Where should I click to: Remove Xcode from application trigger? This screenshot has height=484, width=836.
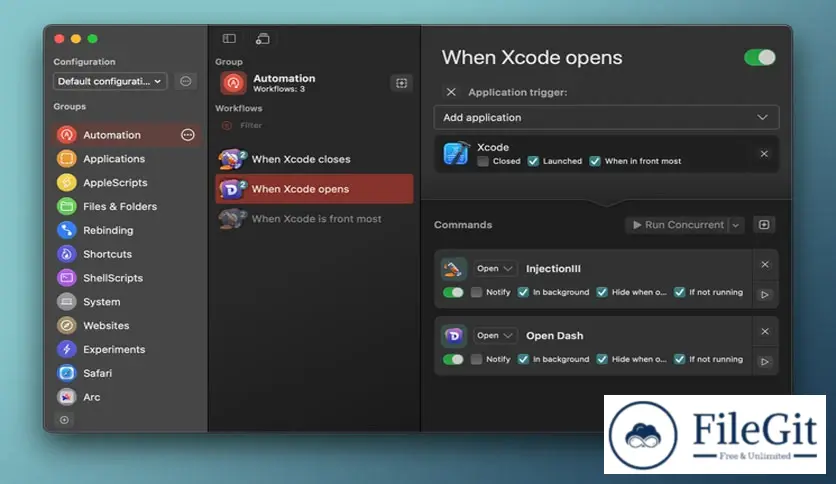point(764,154)
